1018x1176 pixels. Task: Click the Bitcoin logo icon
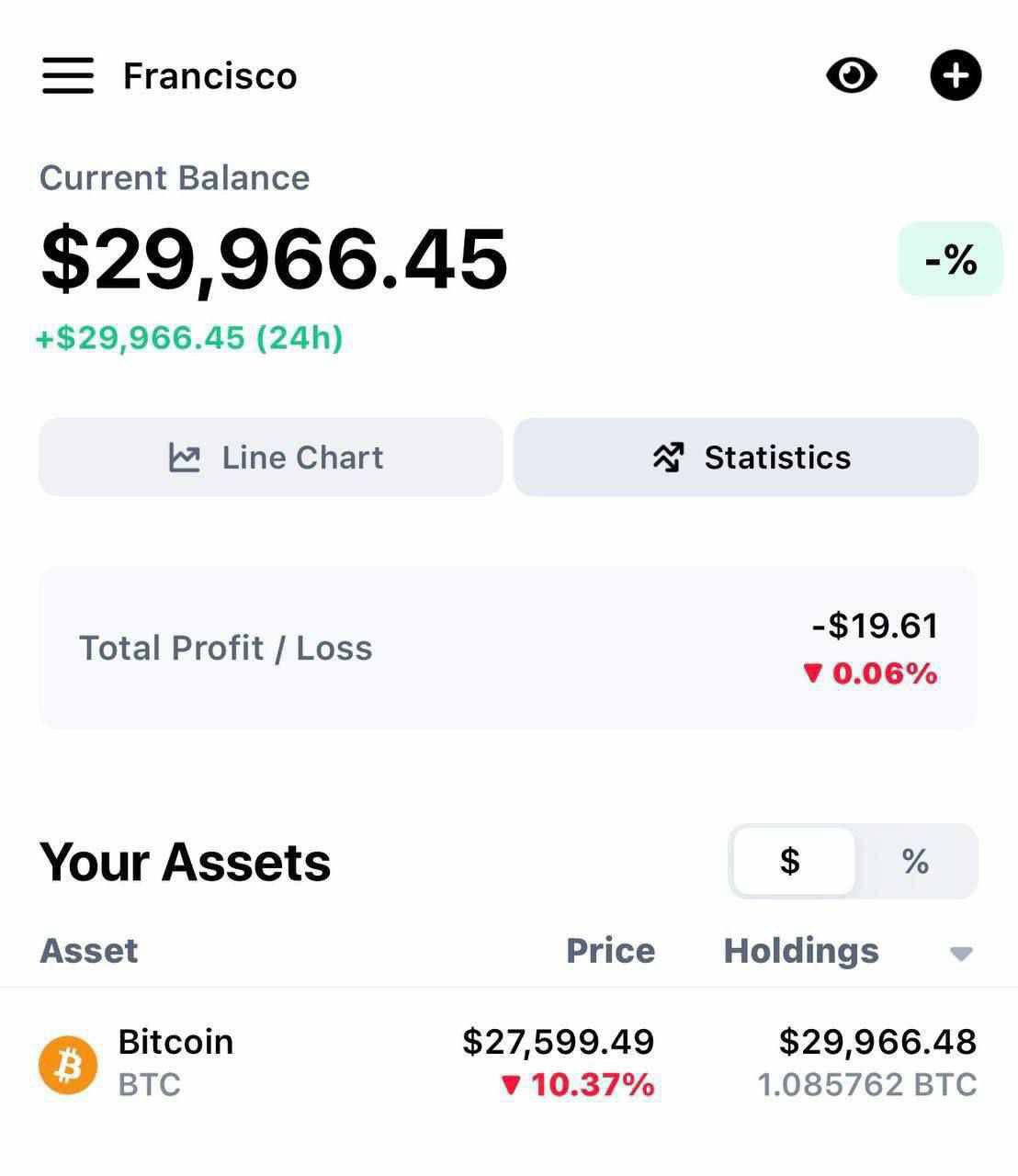[68, 1064]
